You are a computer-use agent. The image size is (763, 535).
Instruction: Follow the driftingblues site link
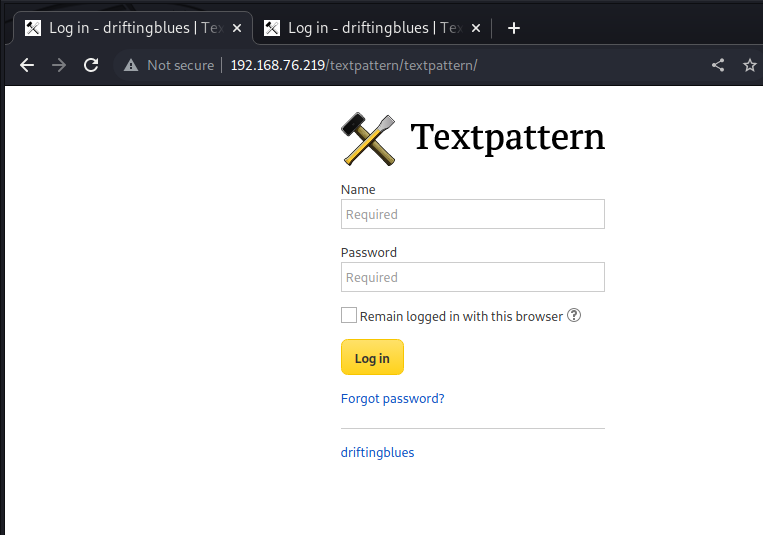(378, 452)
